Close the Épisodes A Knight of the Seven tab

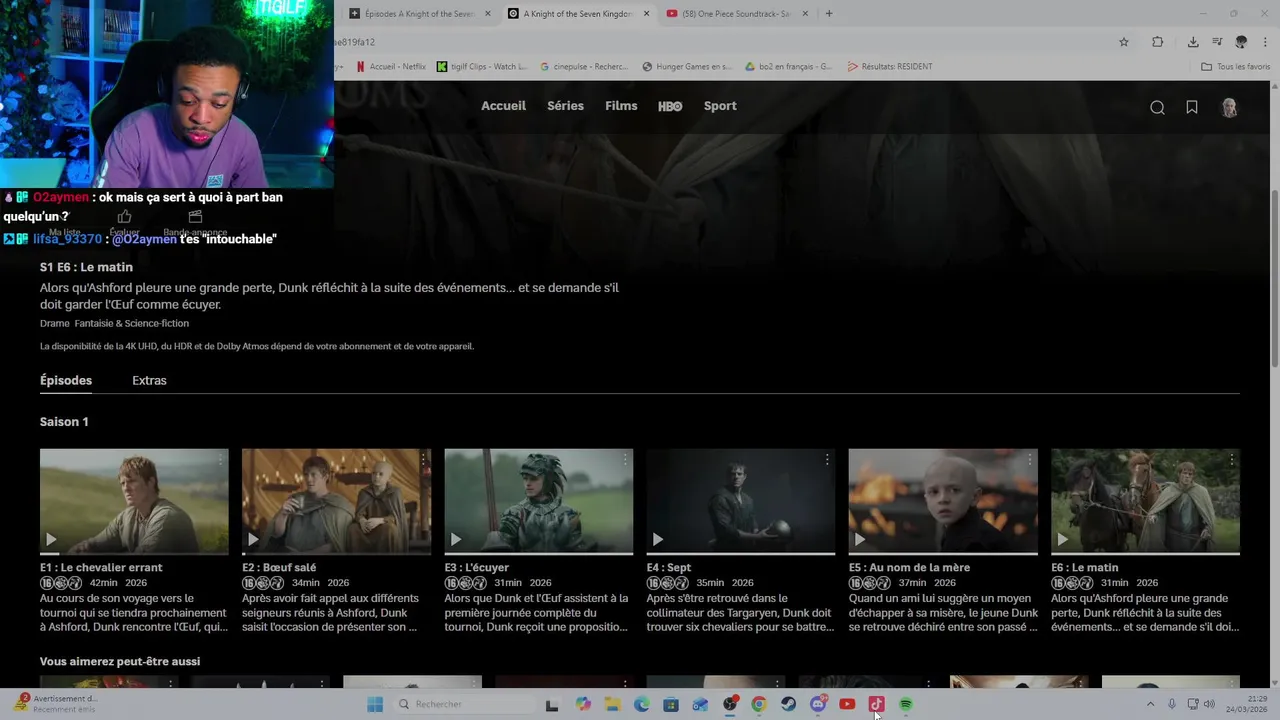click(x=488, y=14)
